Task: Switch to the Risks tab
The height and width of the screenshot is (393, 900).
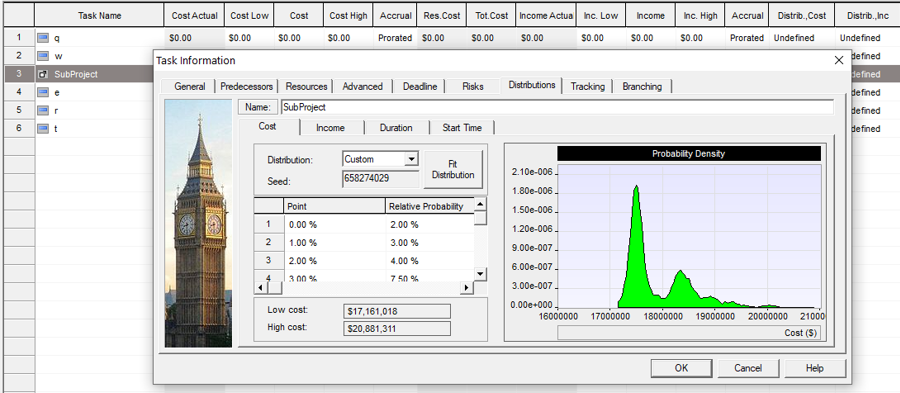Action: [x=472, y=87]
